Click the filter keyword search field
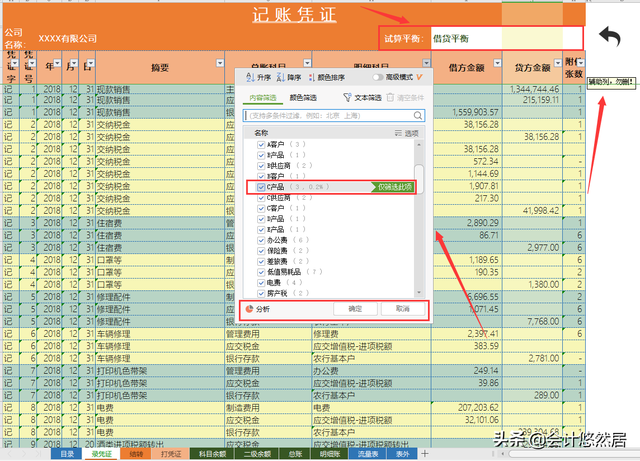 point(334,116)
